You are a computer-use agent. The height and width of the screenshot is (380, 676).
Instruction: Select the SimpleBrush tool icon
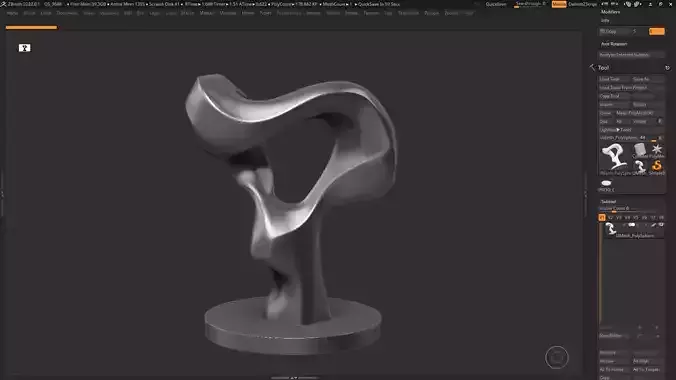click(657, 166)
